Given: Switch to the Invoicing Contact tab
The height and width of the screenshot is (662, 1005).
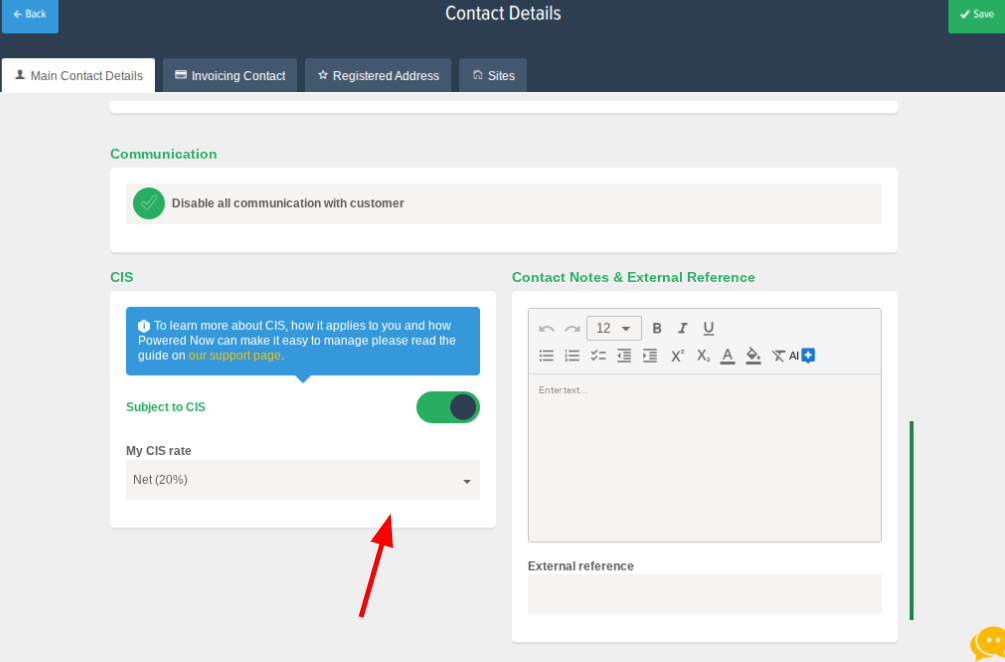Looking at the screenshot, I should click(x=230, y=76).
